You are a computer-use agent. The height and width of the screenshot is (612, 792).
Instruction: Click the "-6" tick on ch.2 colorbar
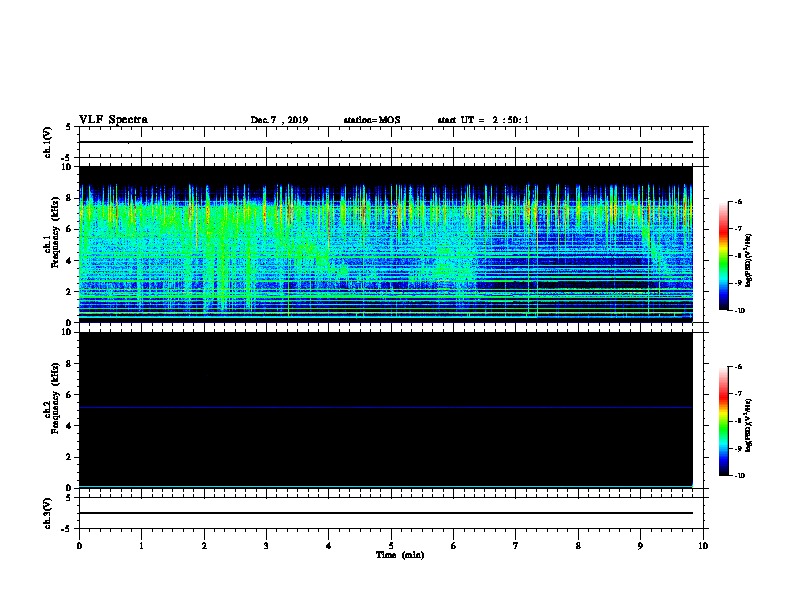(737, 367)
